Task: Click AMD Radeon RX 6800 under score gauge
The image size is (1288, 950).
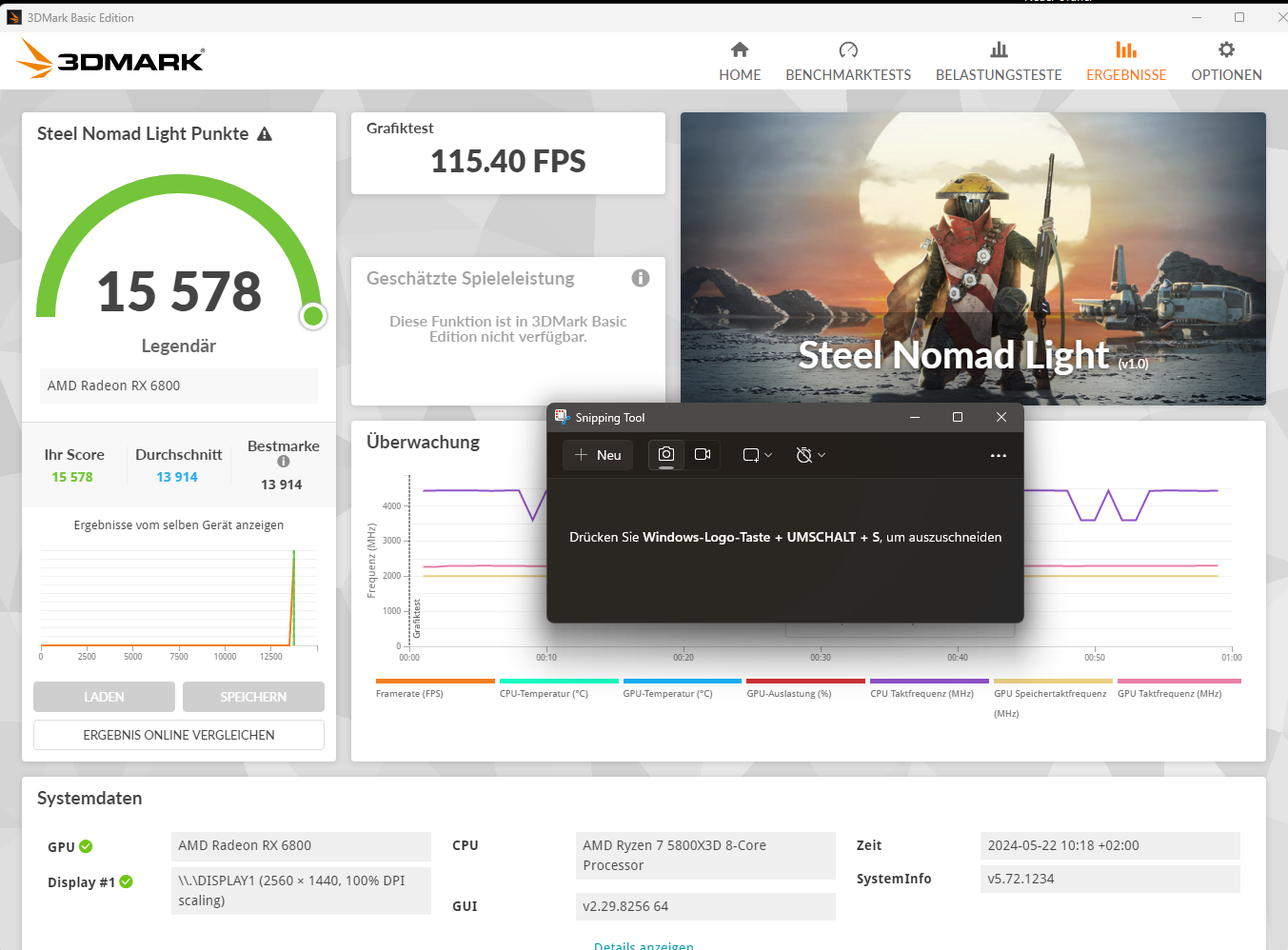Action: 179,386
